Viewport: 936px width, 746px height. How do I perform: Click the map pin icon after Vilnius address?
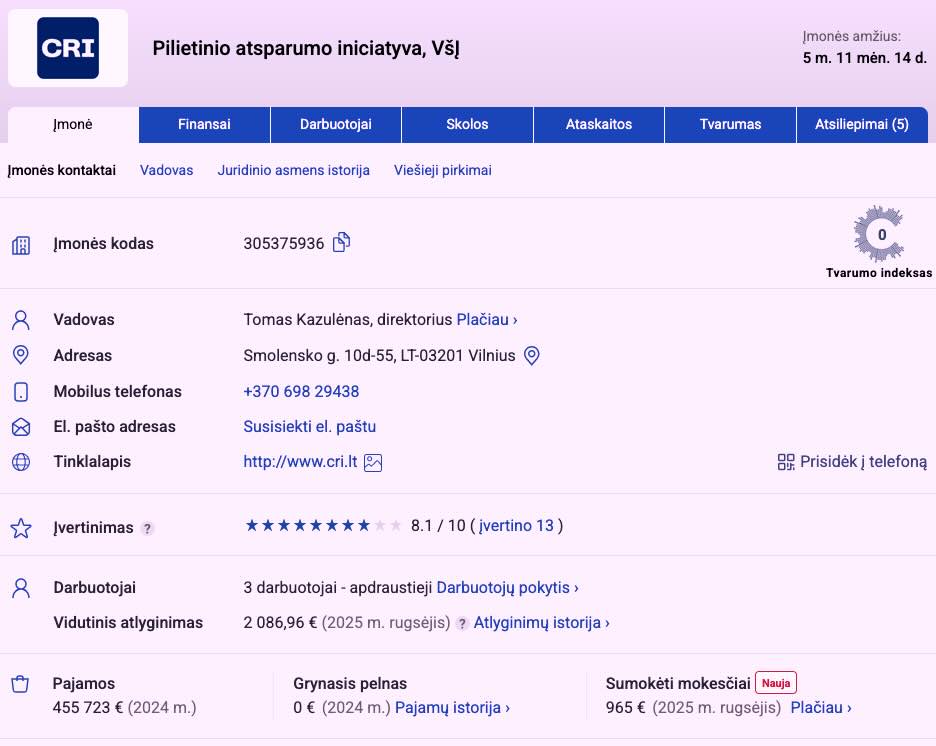point(532,356)
